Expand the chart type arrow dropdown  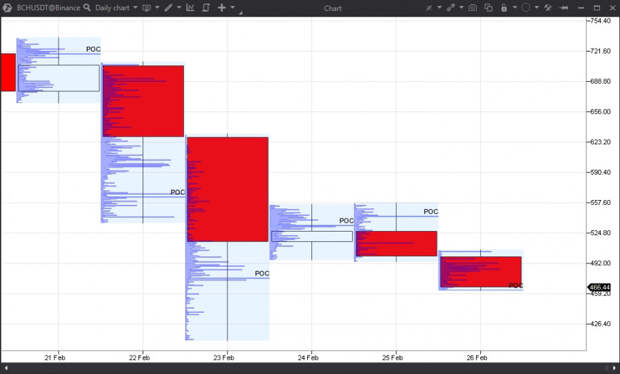coord(157,8)
